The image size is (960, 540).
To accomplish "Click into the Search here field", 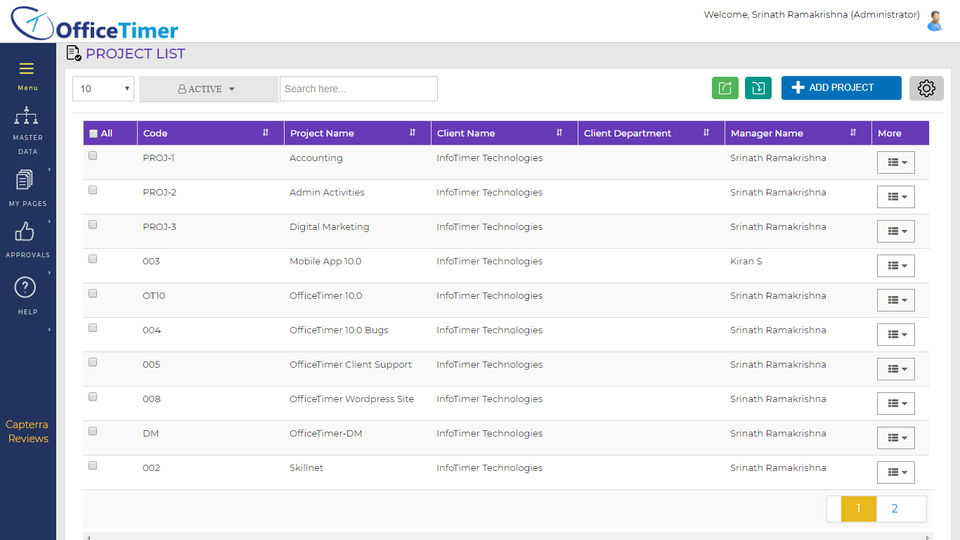I will click(x=358, y=89).
